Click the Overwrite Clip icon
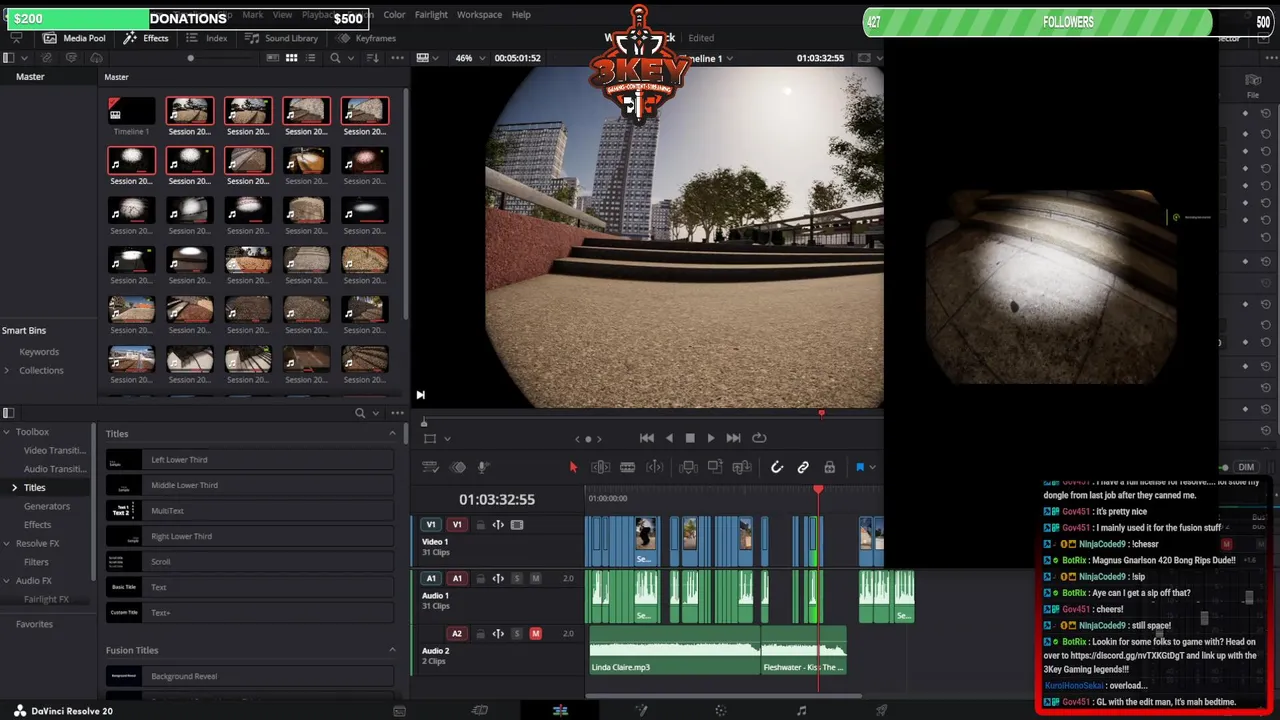The height and width of the screenshot is (720, 1280). 715,467
